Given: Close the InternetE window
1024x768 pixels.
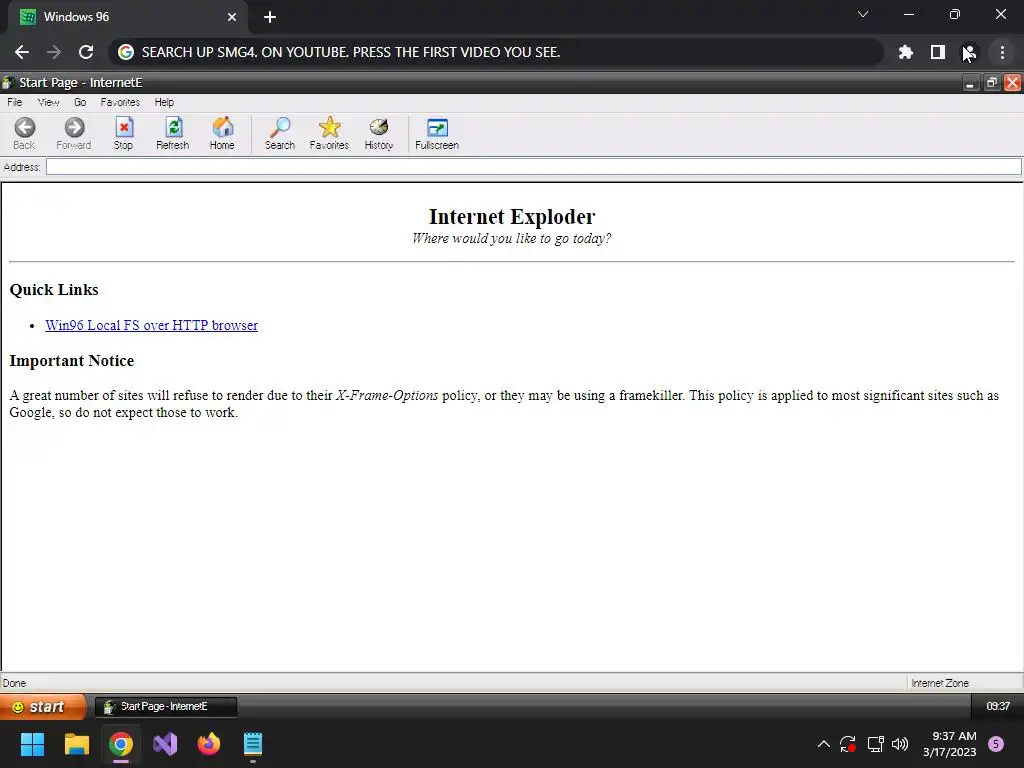Looking at the screenshot, I should [x=1012, y=83].
